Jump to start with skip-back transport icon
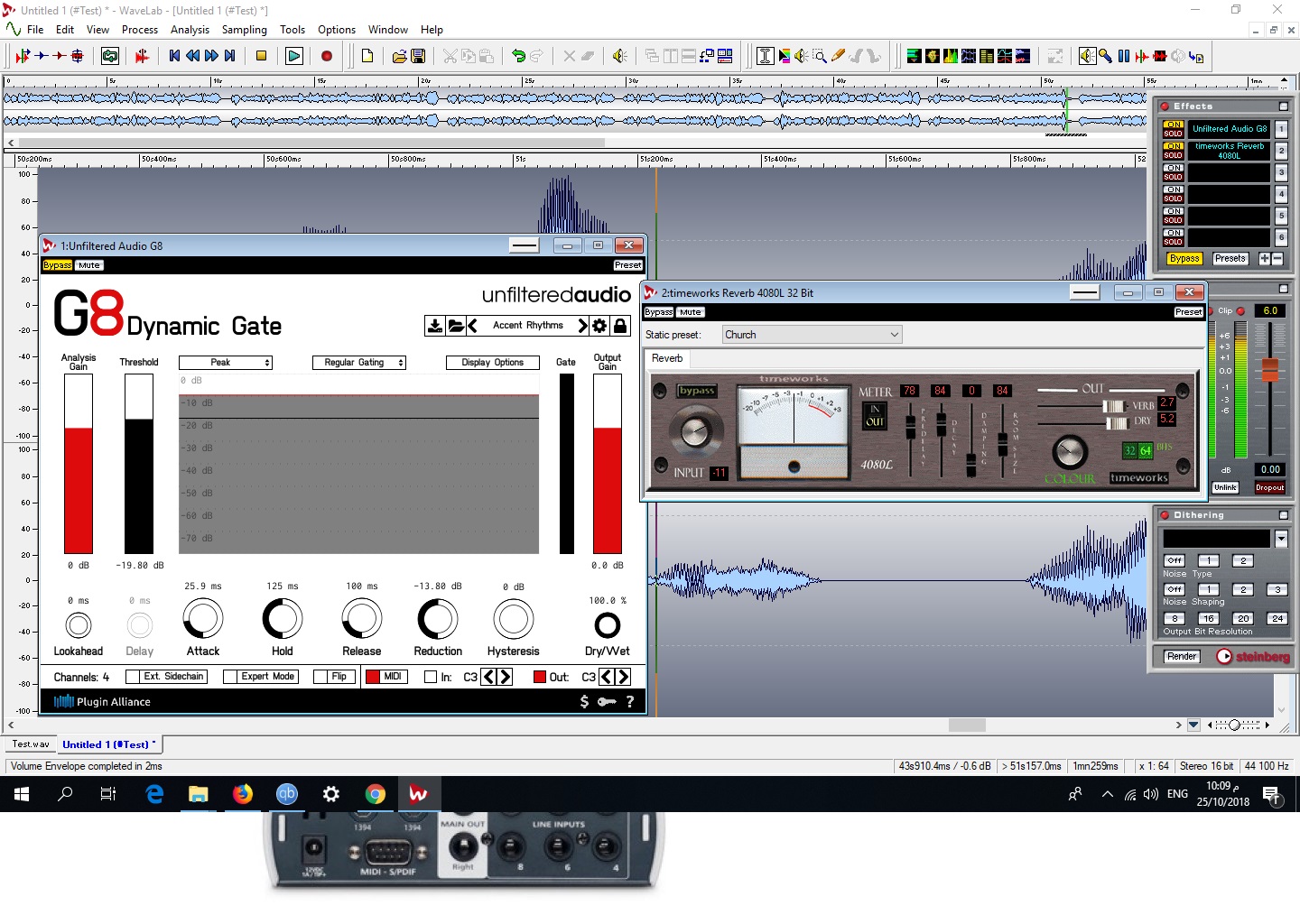 [x=175, y=56]
